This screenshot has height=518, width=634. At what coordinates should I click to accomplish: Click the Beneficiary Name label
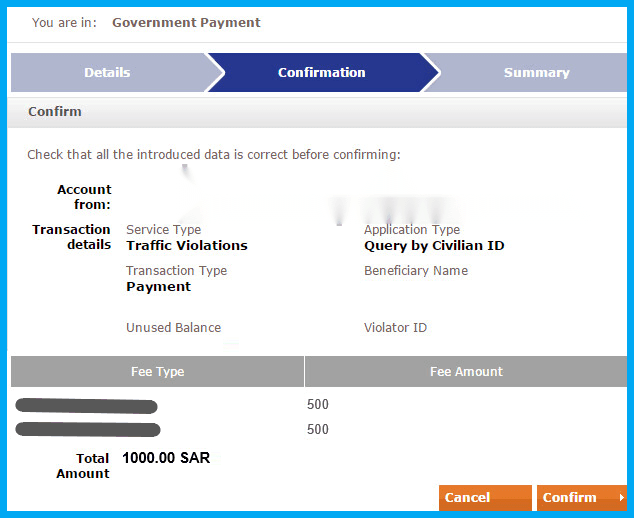pos(416,271)
